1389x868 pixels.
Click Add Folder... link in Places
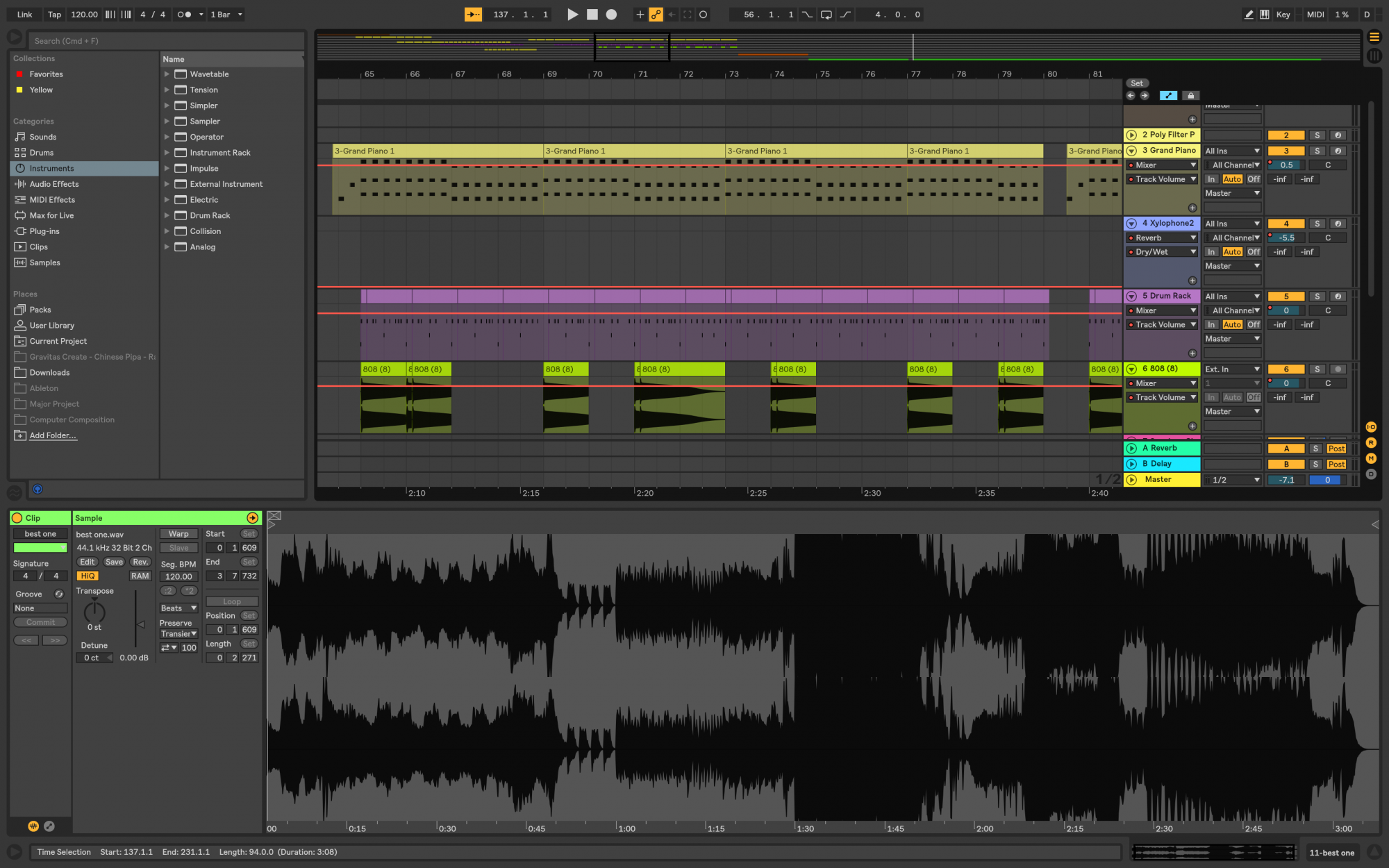coord(53,435)
